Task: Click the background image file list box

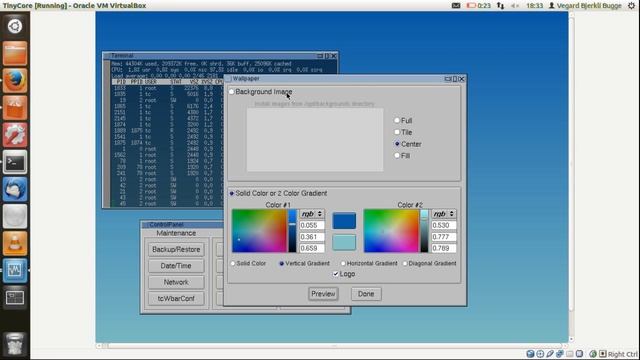Action: [315, 140]
